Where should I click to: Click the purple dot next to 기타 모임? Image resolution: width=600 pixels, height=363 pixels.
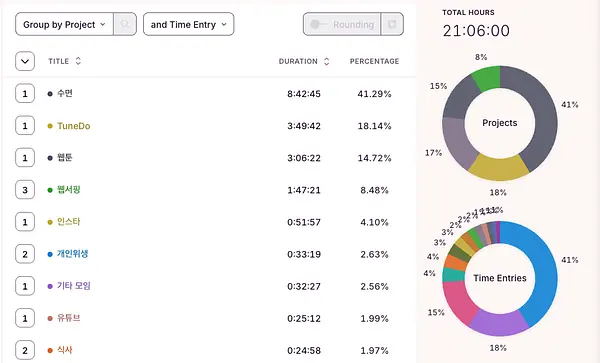(x=50, y=286)
